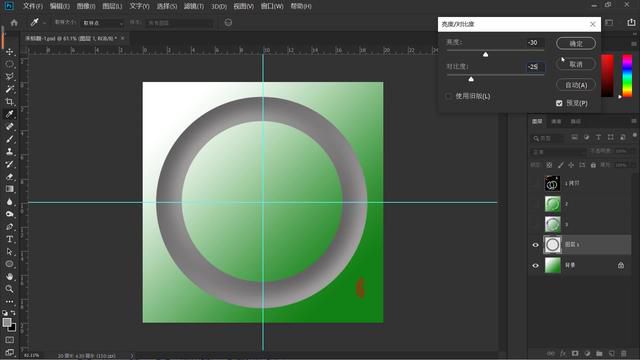Image resolution: width=640 pixels, height=360 pixels.
Task: Select the Clone Stamp tool
Action: point(9,151)
